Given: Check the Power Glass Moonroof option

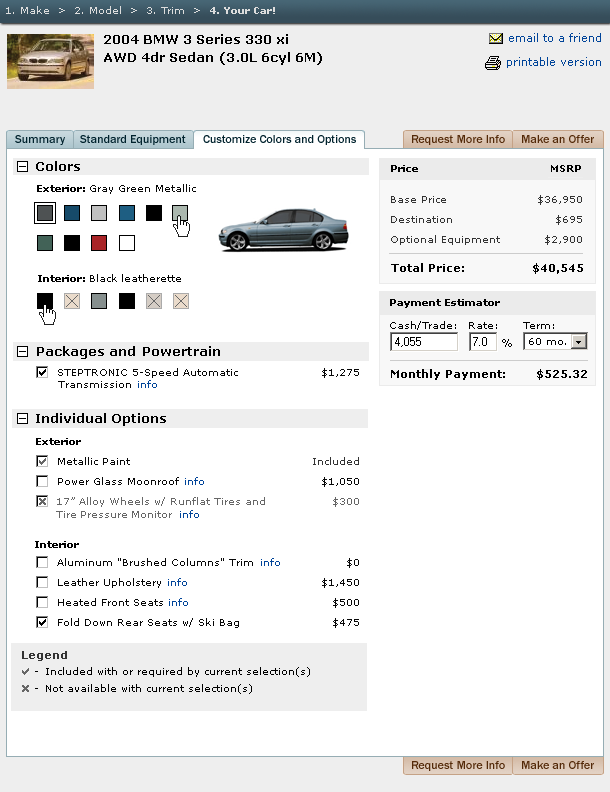Looking at the screenshot, I should click(x=42, y=481).
